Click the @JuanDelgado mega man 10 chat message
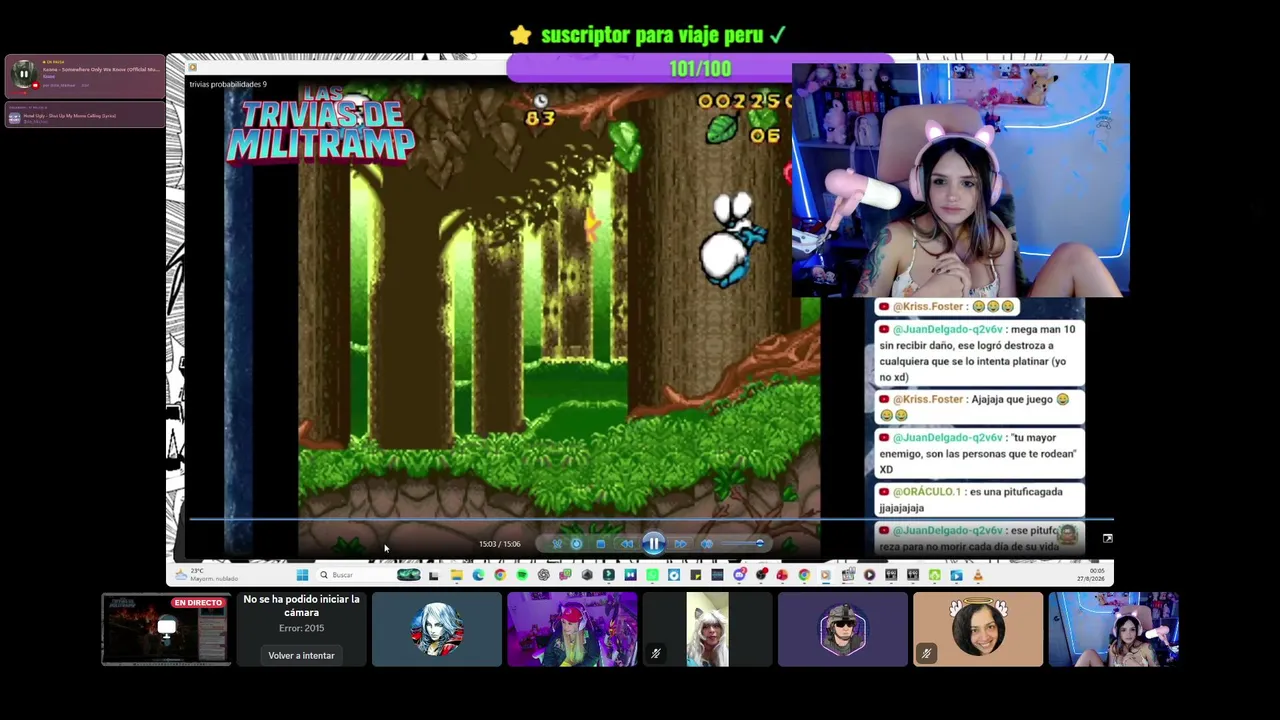 tap(979, 353)
